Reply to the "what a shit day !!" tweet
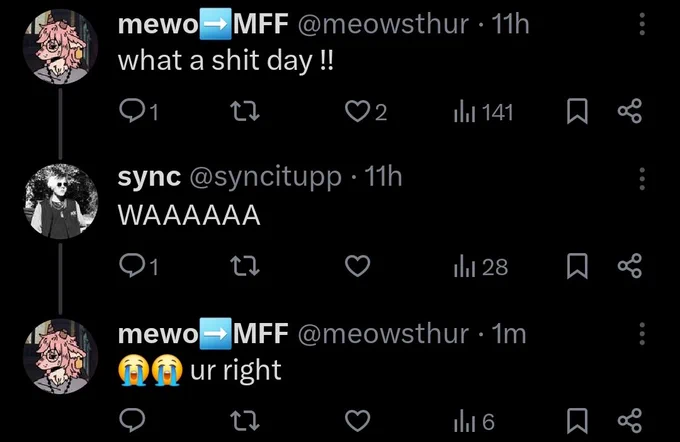The image size is (680, 442). [138, 111]
